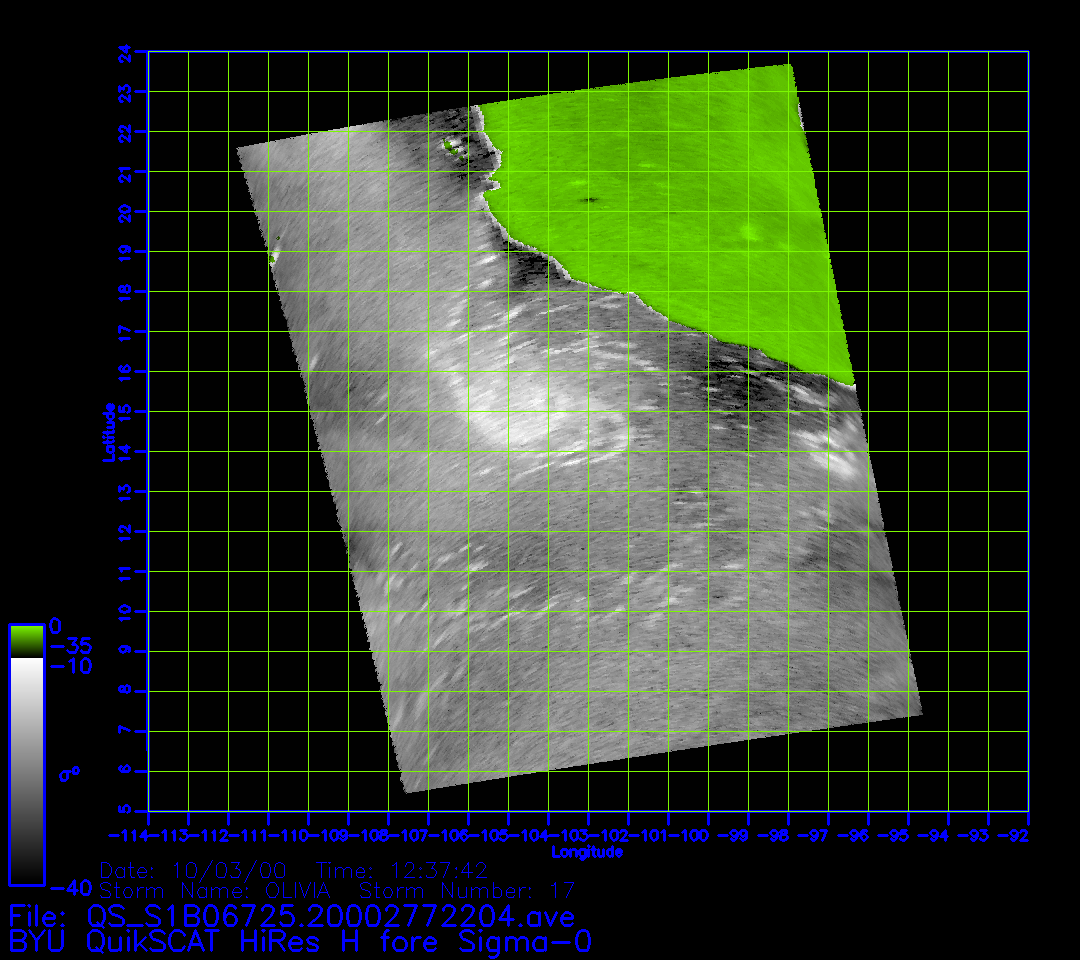
Task: Click the -114 longitude tick label
Action: click(x=127, y=835)
